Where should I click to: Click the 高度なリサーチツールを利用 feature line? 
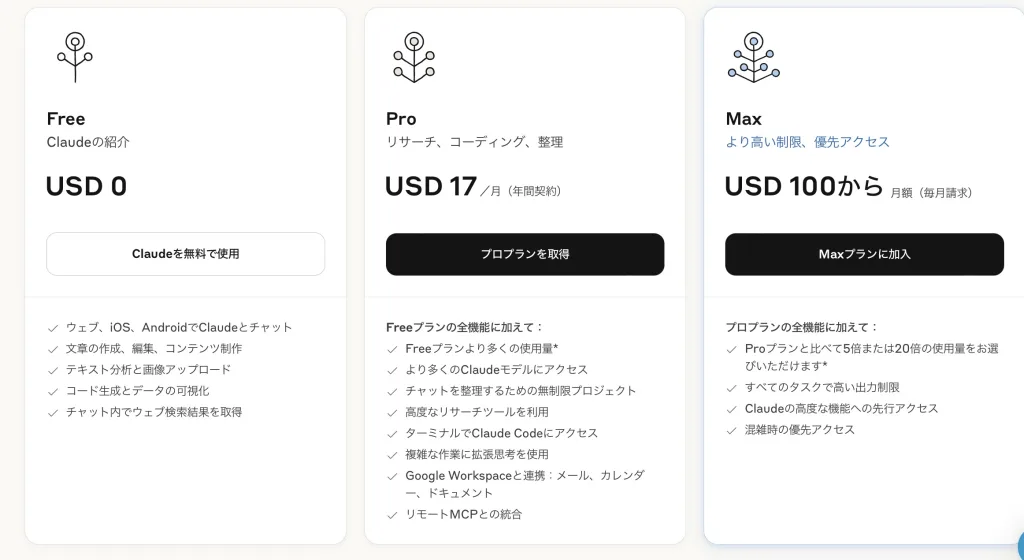pyautogui.click(x=477, y=412)
